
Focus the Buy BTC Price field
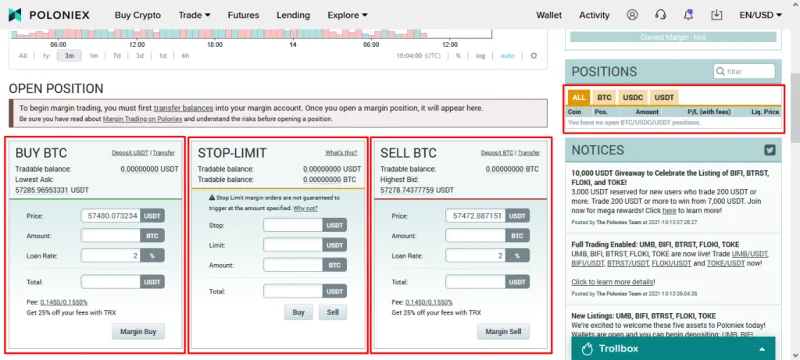click(110, 216)
